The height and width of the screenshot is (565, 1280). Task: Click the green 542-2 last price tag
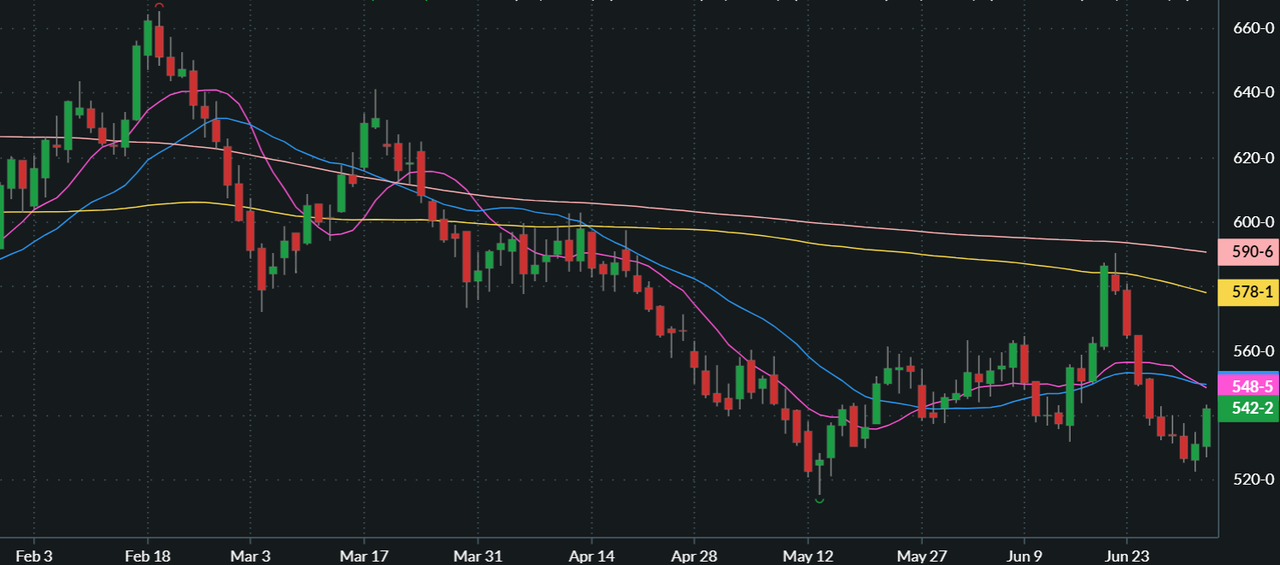coord(1250,408)
